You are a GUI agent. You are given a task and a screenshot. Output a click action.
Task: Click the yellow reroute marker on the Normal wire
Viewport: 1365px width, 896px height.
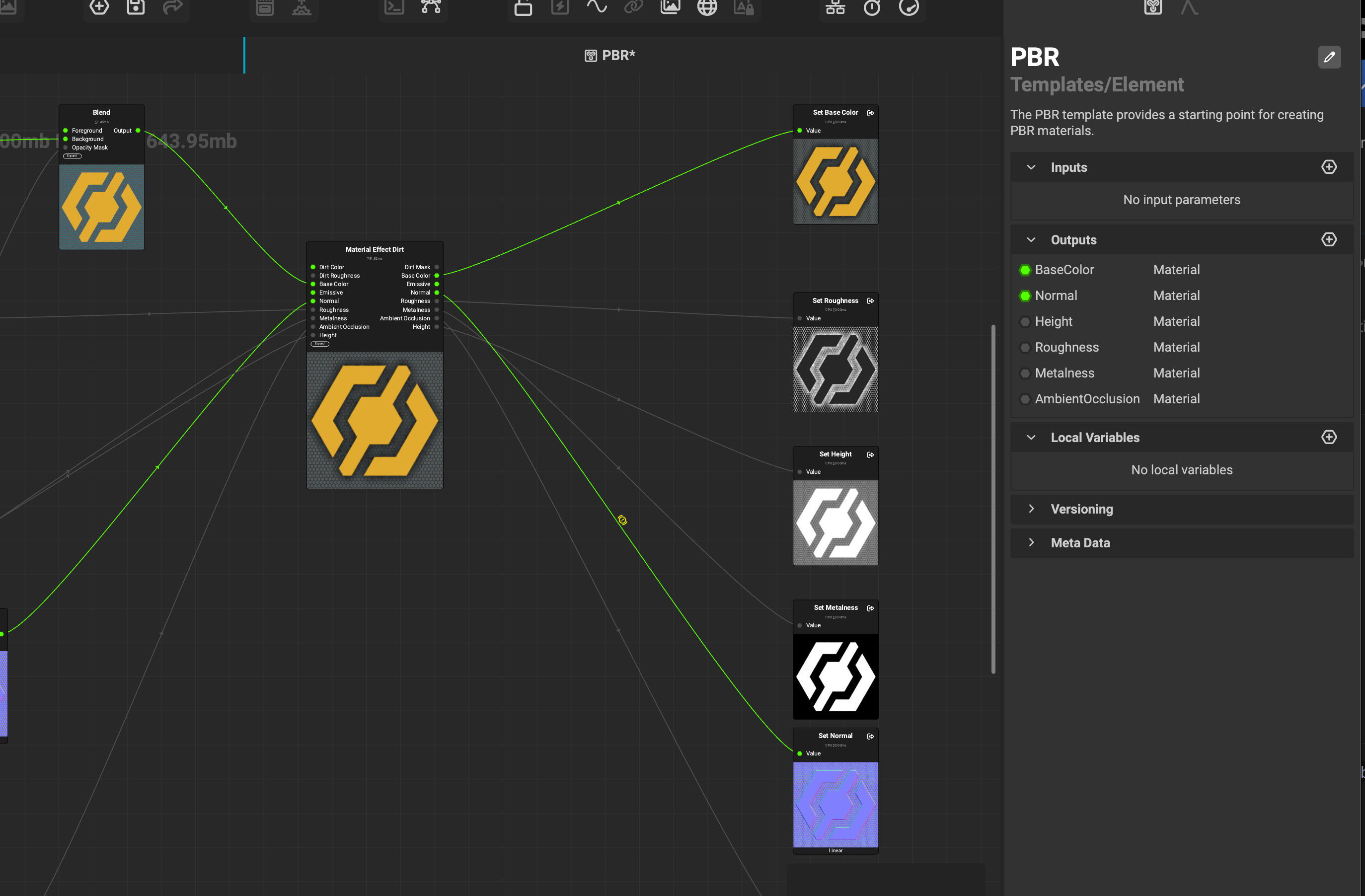(622, 521)
